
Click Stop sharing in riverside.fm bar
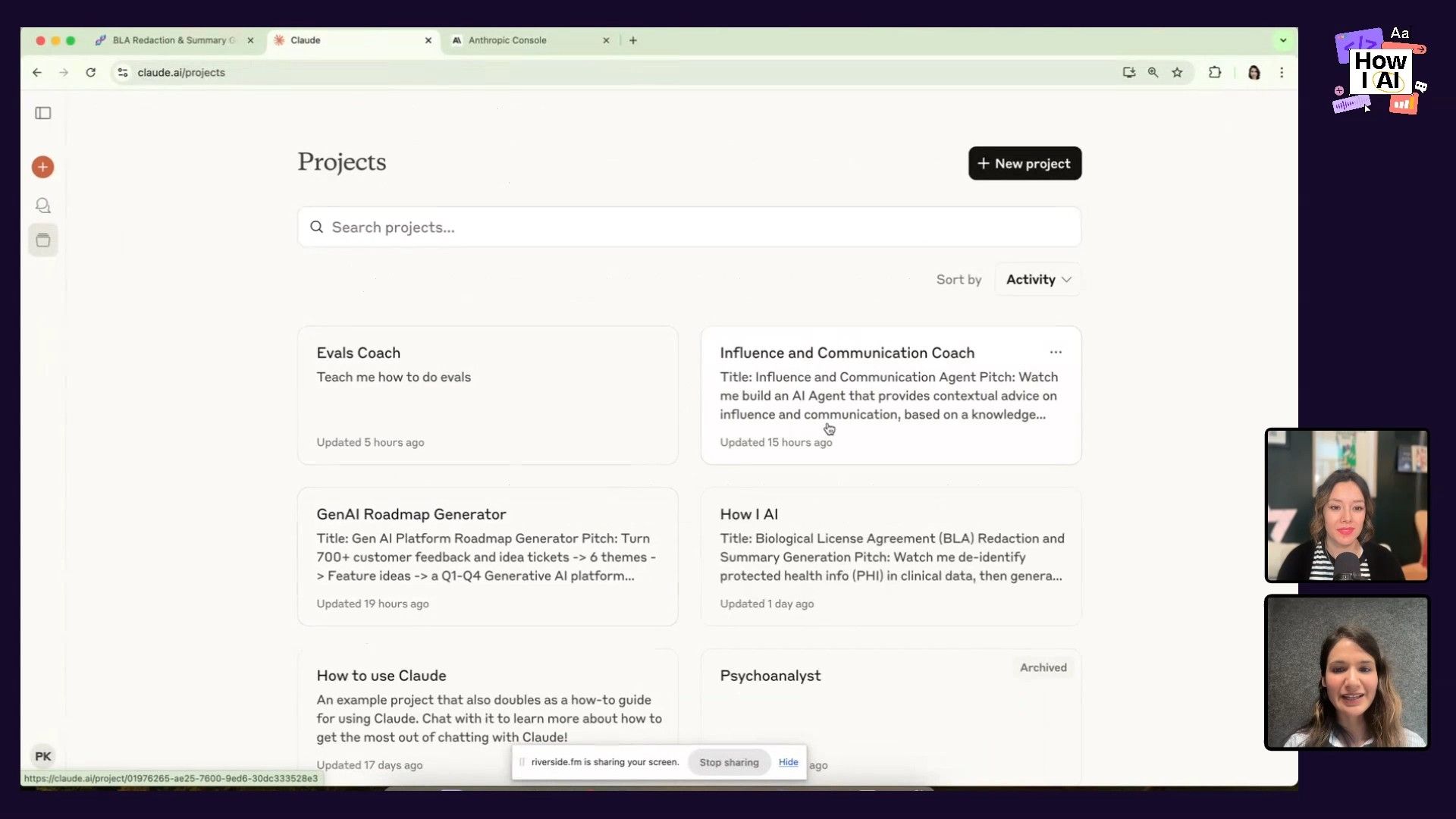point(729,762)
